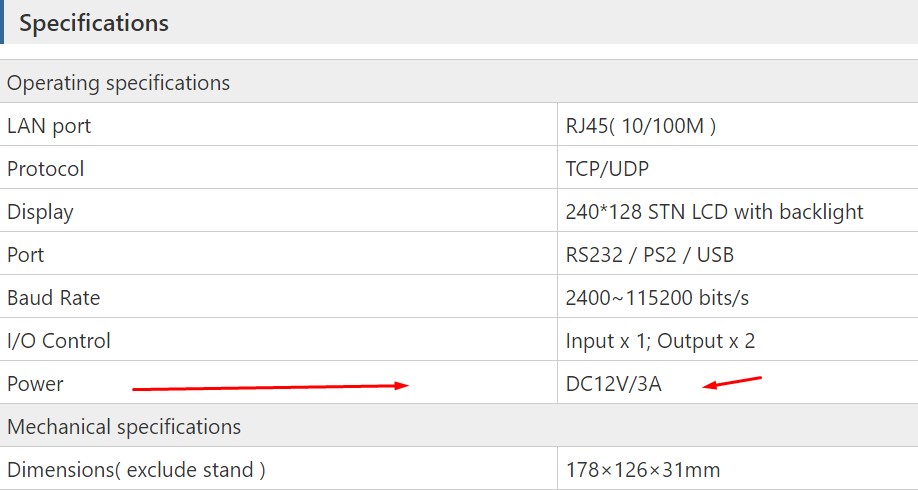918x490 pixels.
Task: Click the Port row label
Action: (x=25, y=255)
